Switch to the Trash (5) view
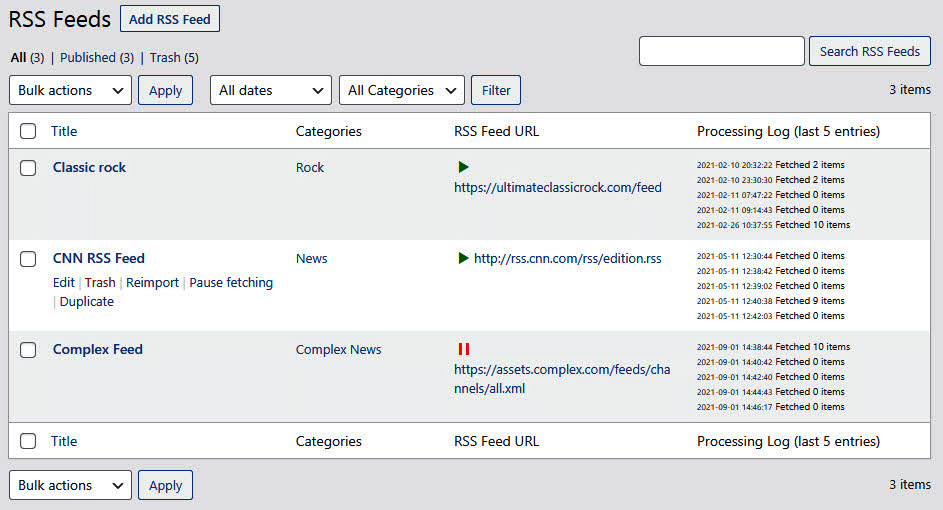943x510 pixels. pyautogui.click(x=174, y=58)
